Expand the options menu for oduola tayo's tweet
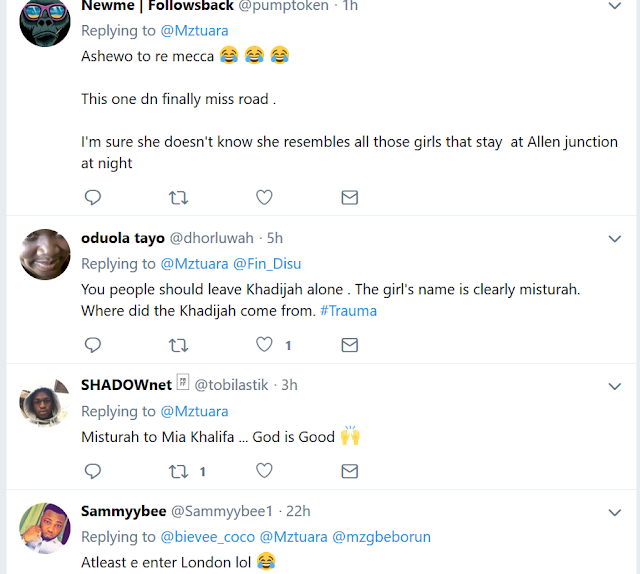This screenshot has width=640, height=574. point(616,239)
